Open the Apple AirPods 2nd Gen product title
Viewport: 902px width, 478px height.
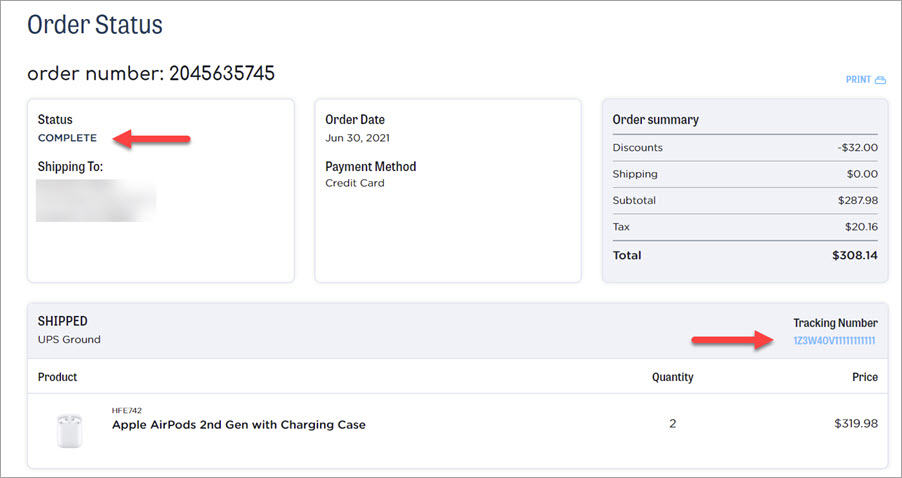coord(238,425)
